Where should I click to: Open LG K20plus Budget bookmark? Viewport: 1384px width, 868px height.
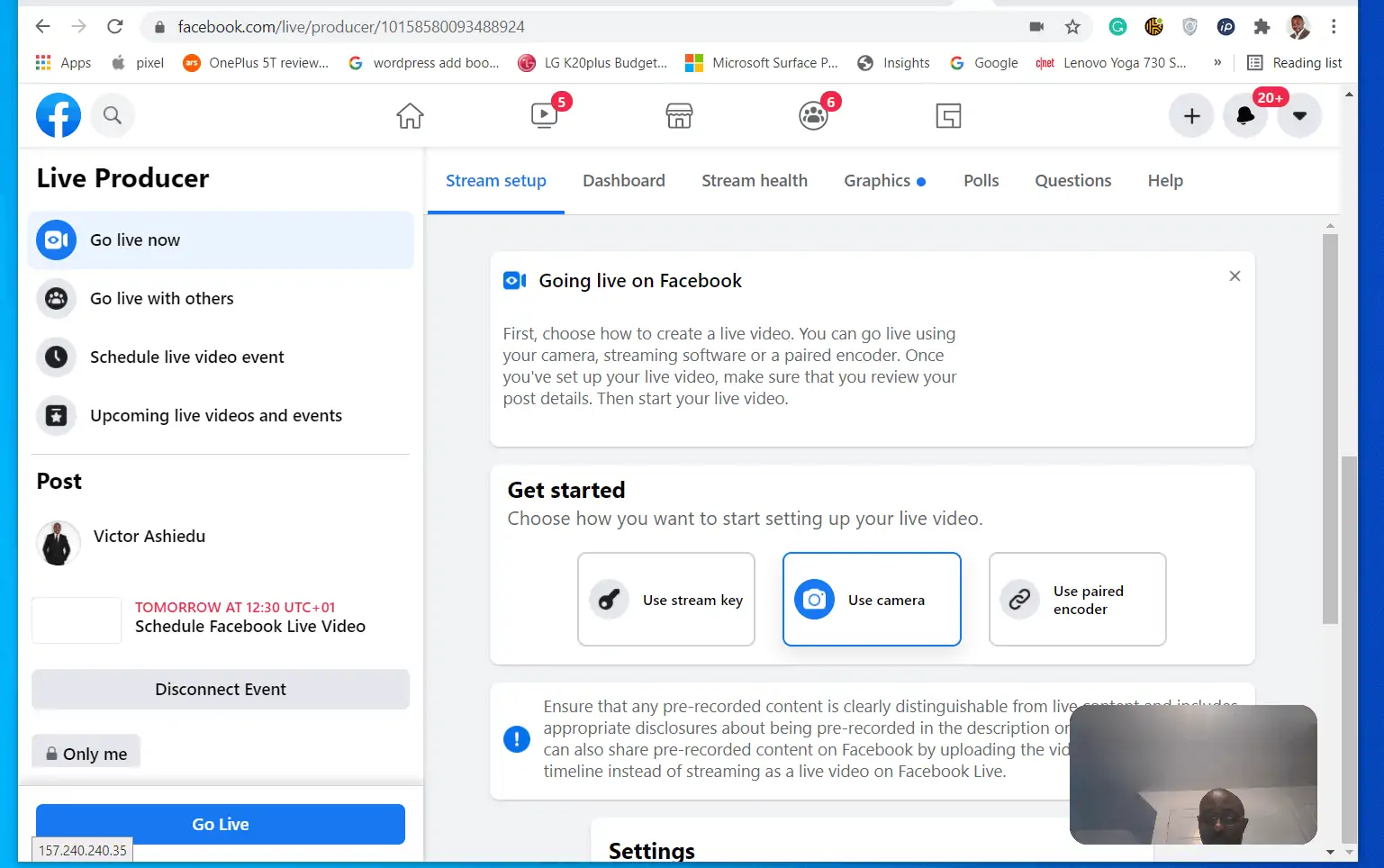(x=592, y=62)
